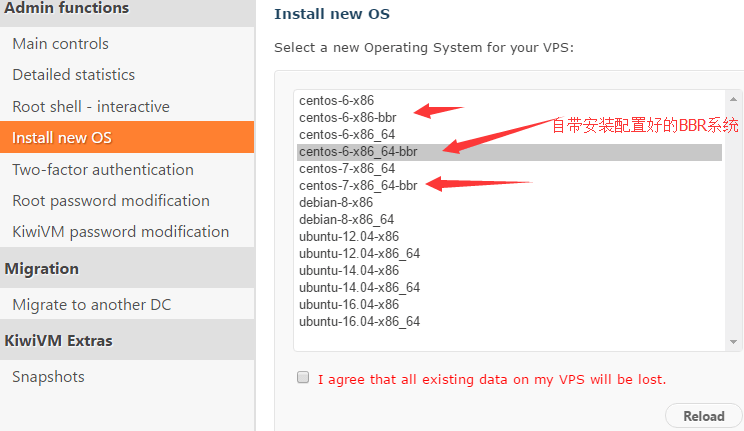
Task: Click the Reload button
Action: point(704,416)
